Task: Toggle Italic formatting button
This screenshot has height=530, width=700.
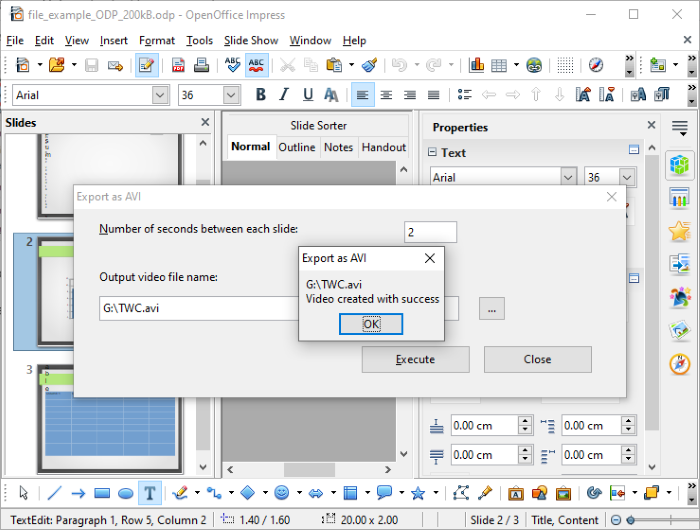Action: [284, 95]
